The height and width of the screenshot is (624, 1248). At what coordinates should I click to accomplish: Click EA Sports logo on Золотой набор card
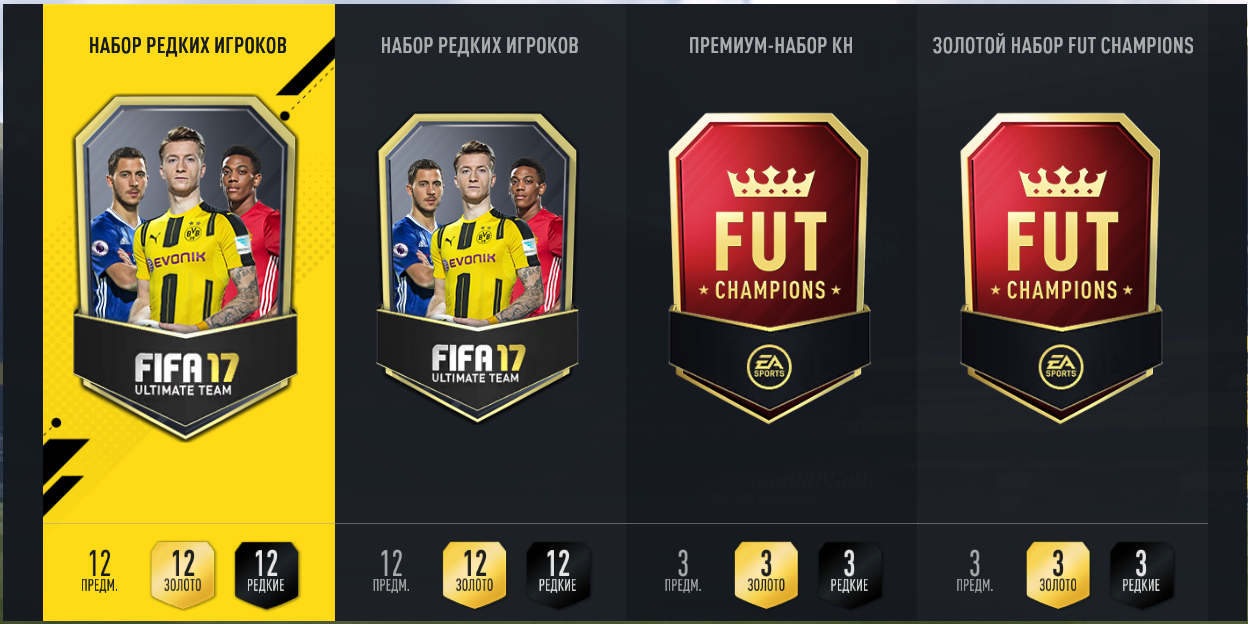pyautogui.click(x=1061, y=366)
